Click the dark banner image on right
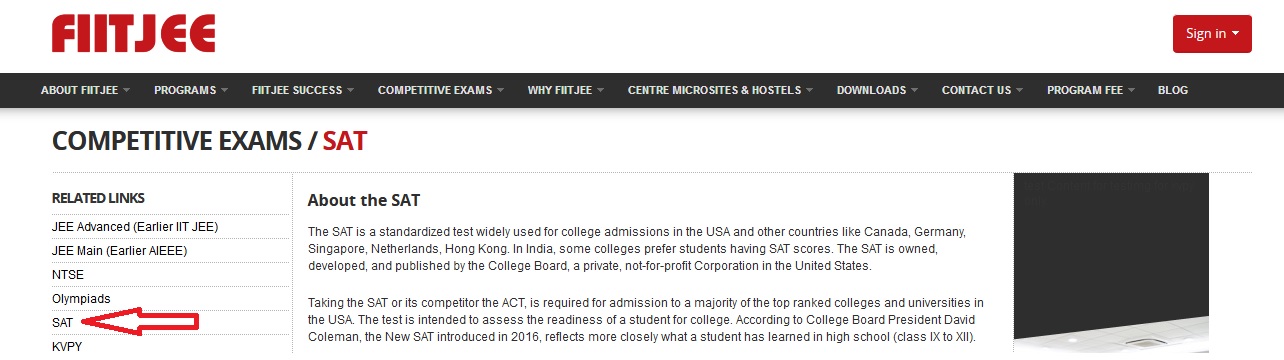The height and width of the screenshot is (360, 1284). pos(1111,263)
